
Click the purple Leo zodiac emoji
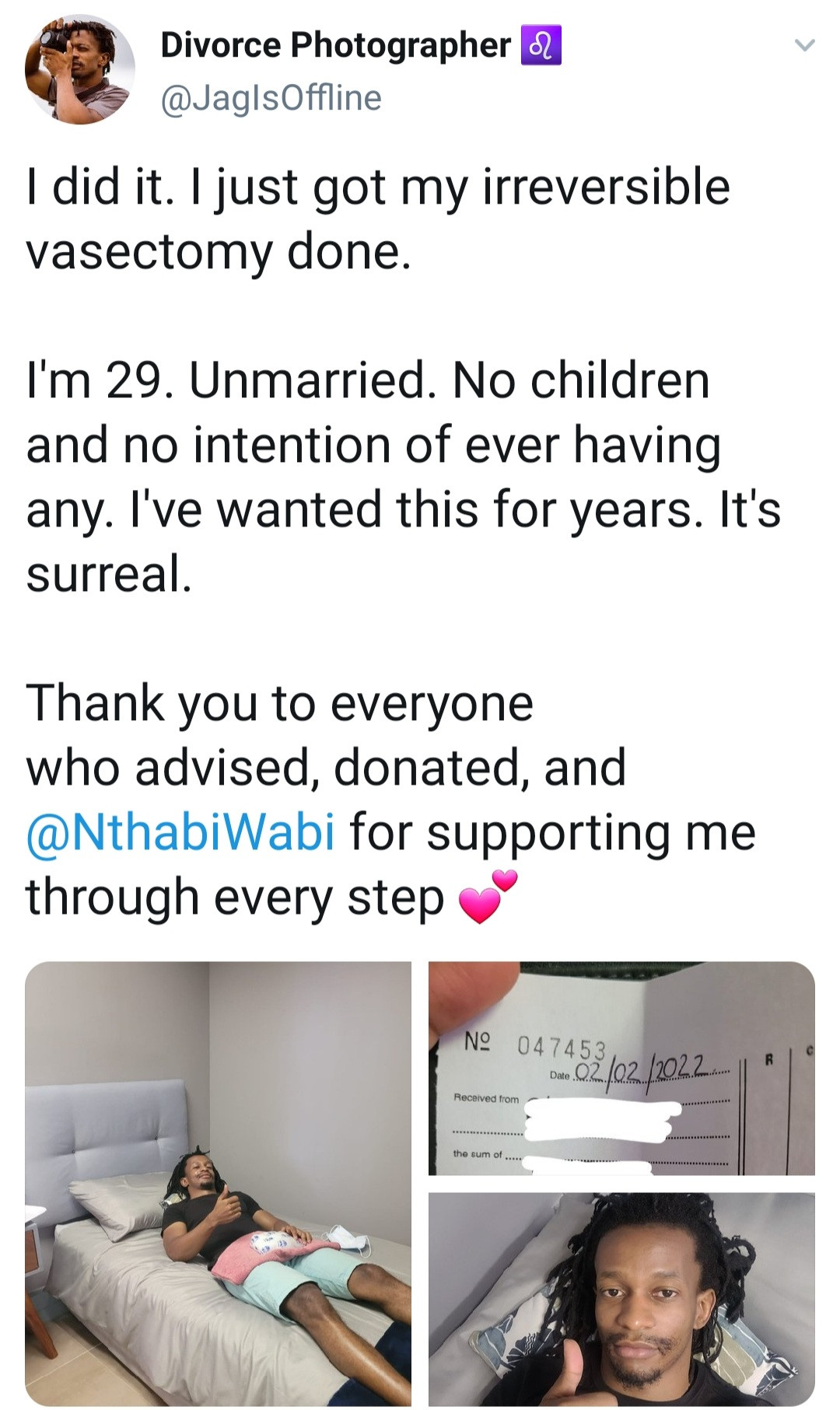point(541,46)
